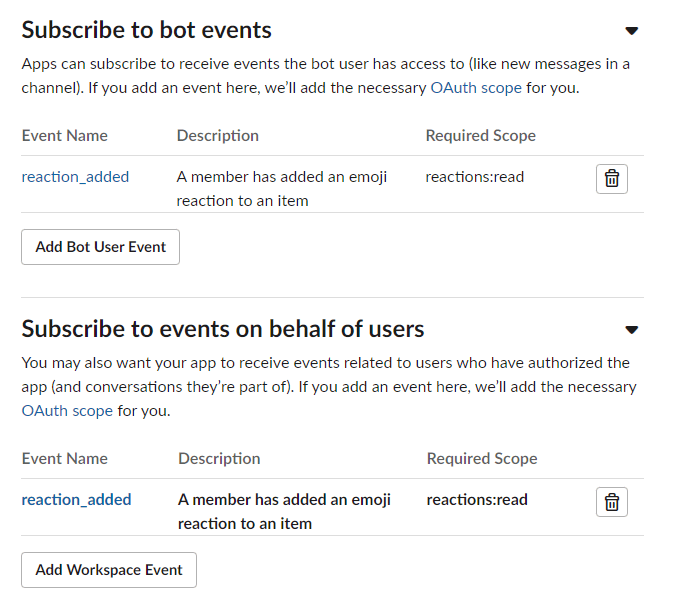Click the bot events row description text

[282, 189]
